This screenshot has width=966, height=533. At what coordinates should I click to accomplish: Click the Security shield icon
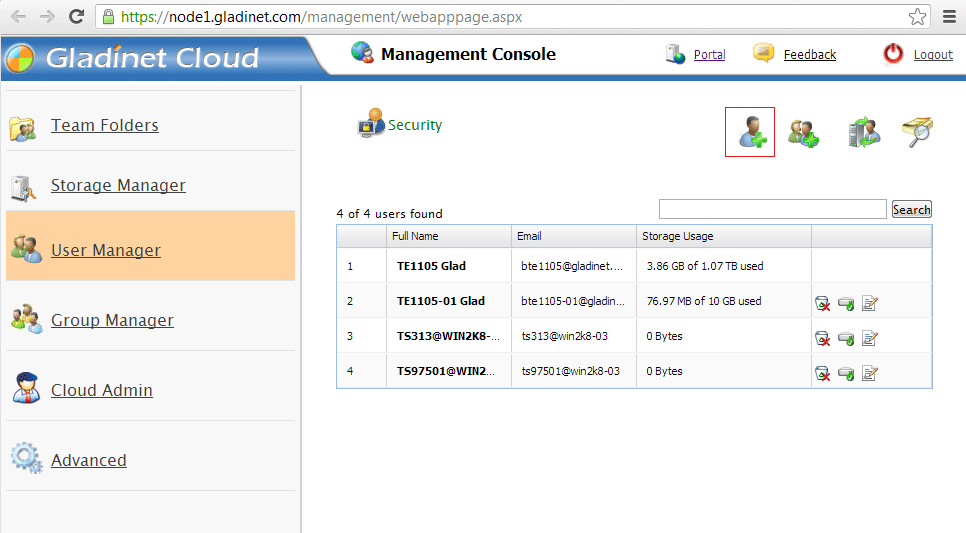pos(371,123)
